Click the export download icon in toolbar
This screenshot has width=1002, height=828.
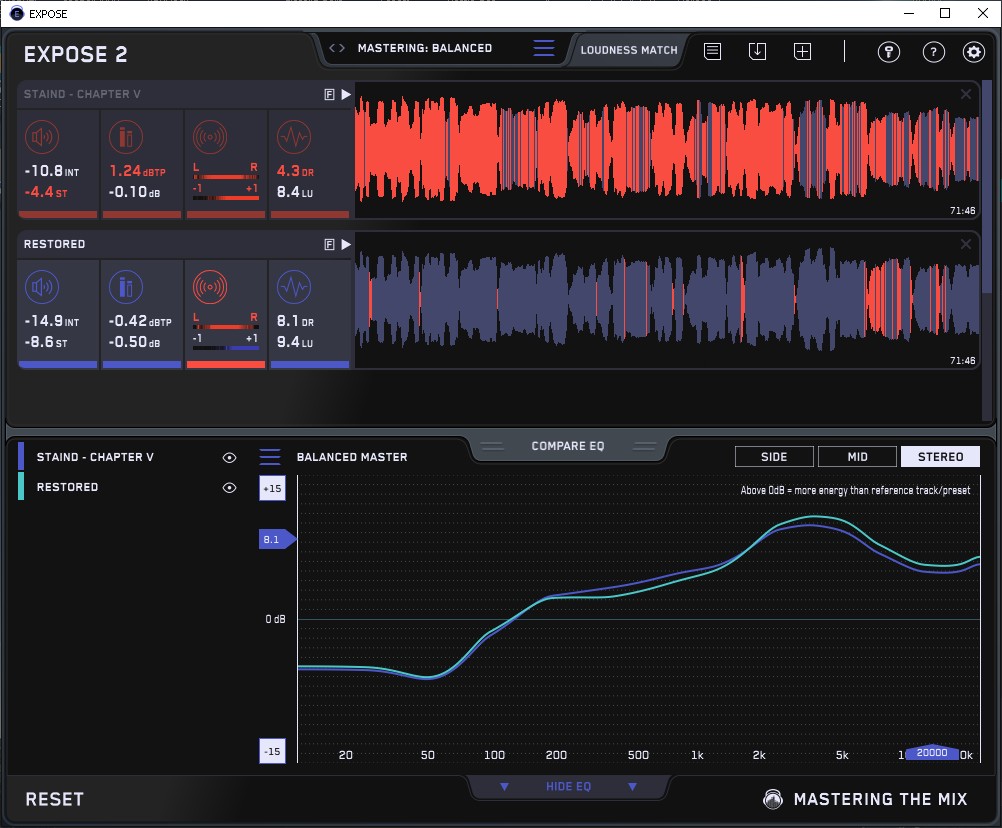click(x=757, y=51)
